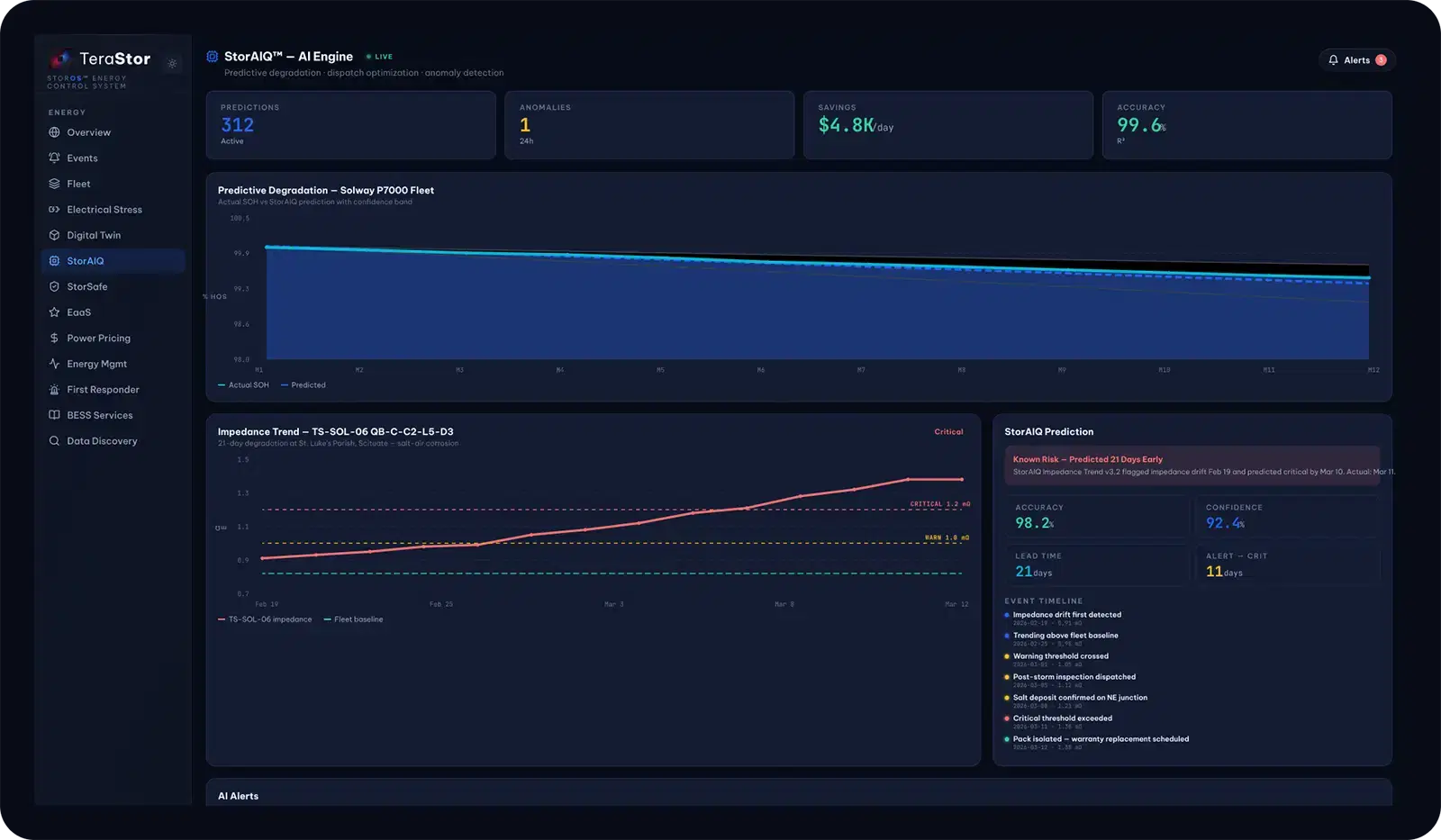Click the StorSafe shield icon

point(54,286)
